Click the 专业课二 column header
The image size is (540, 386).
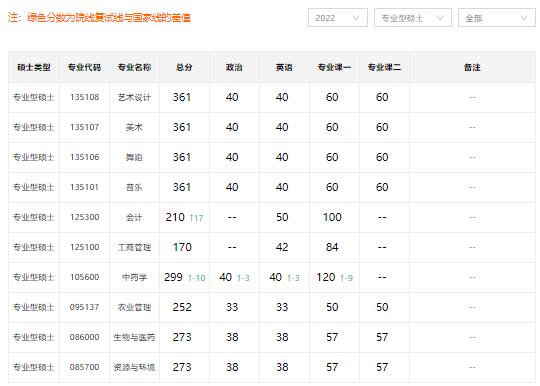pyautogui.click(x=384, y=67)
